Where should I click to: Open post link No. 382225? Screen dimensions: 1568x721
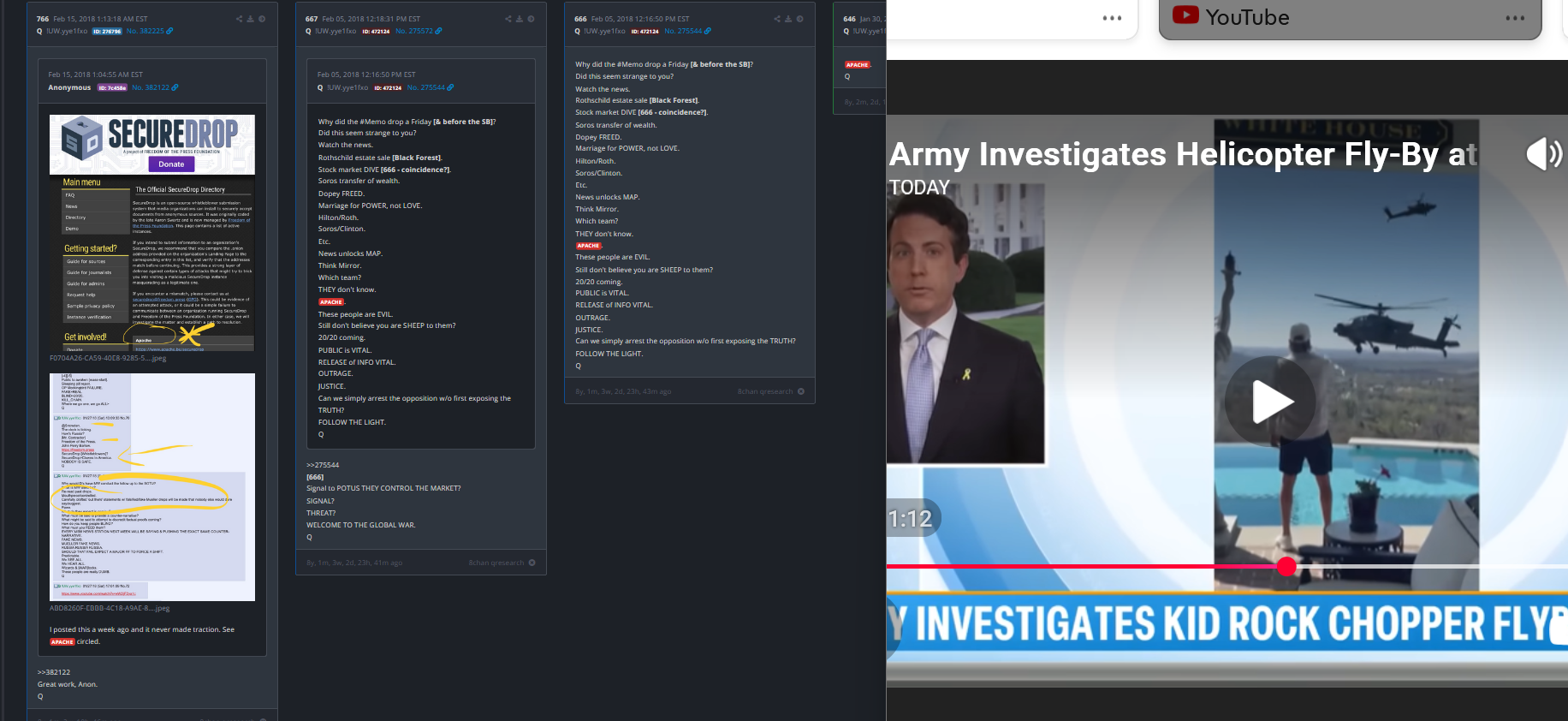click(x=146, y=31)
